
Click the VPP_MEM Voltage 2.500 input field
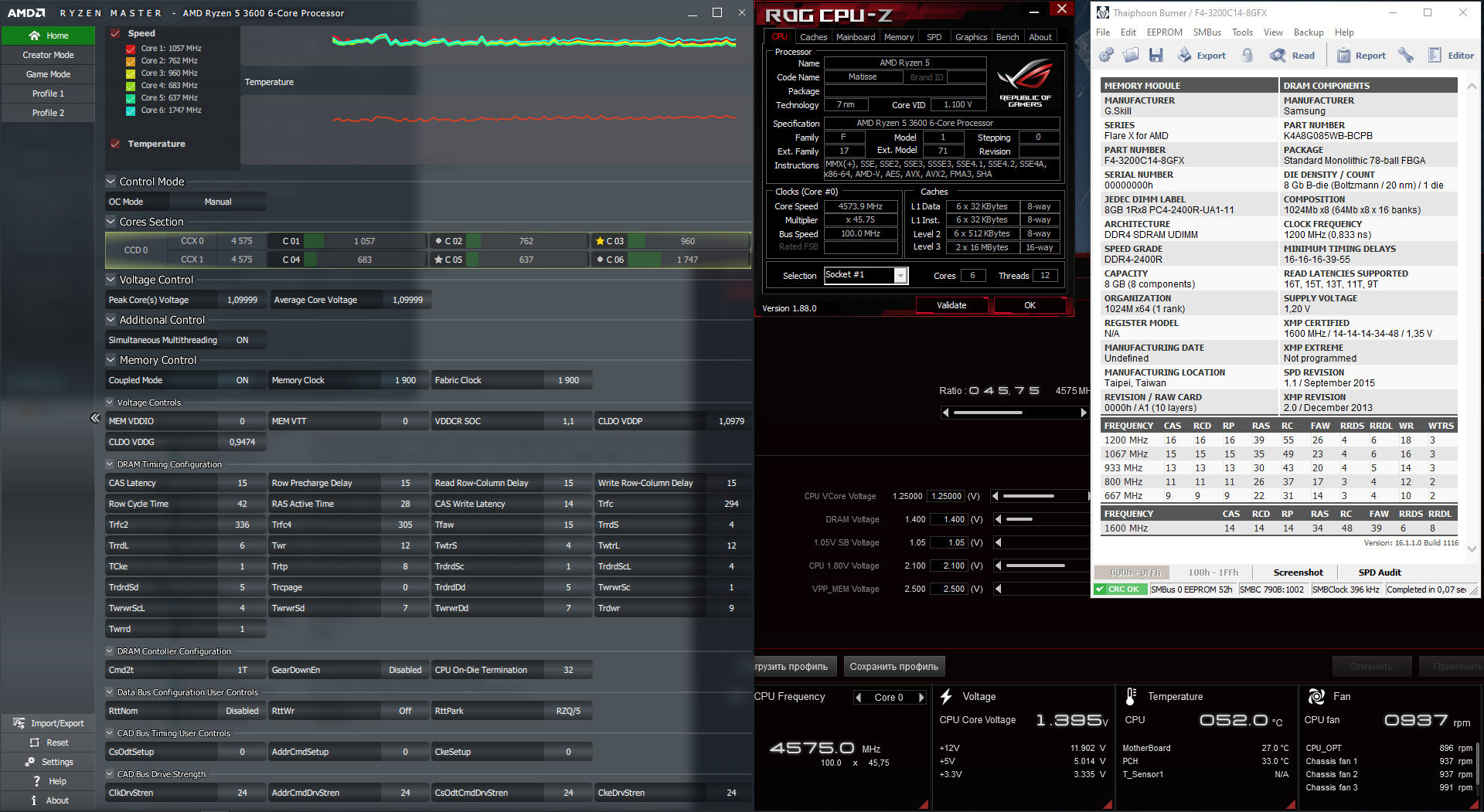click(x=948, y=589)
